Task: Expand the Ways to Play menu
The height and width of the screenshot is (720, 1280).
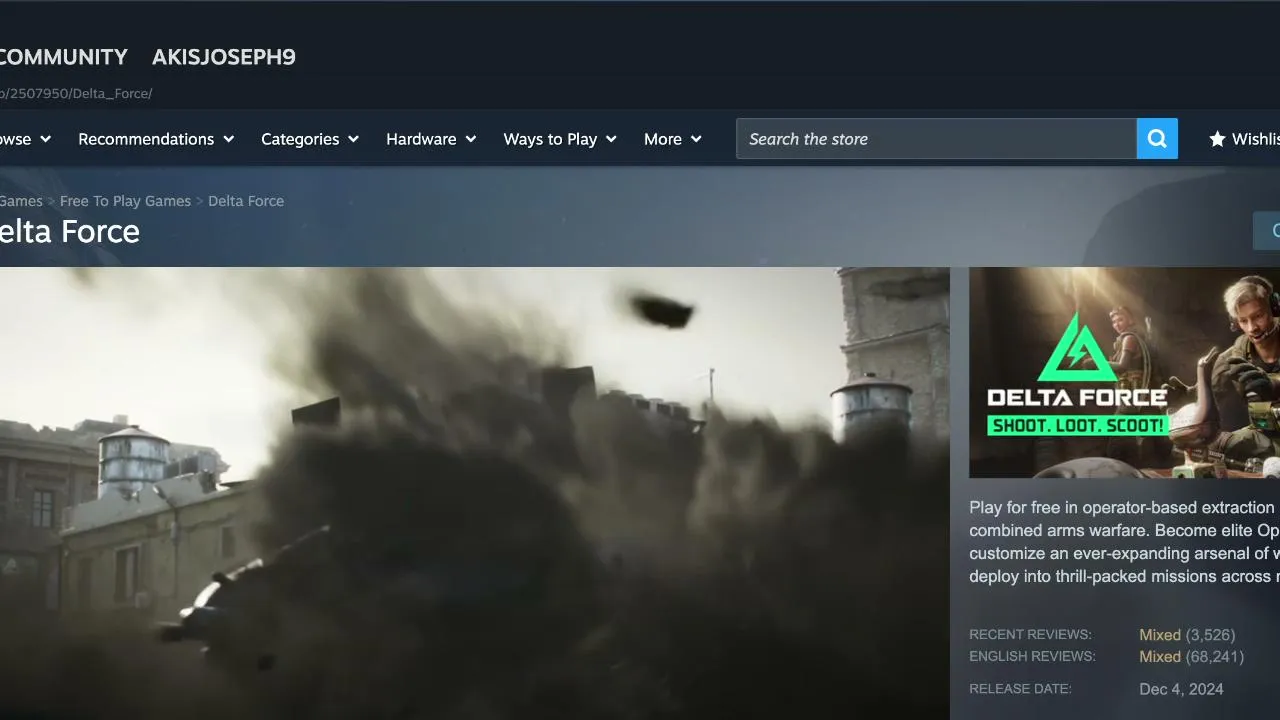Action: (560, 139)
